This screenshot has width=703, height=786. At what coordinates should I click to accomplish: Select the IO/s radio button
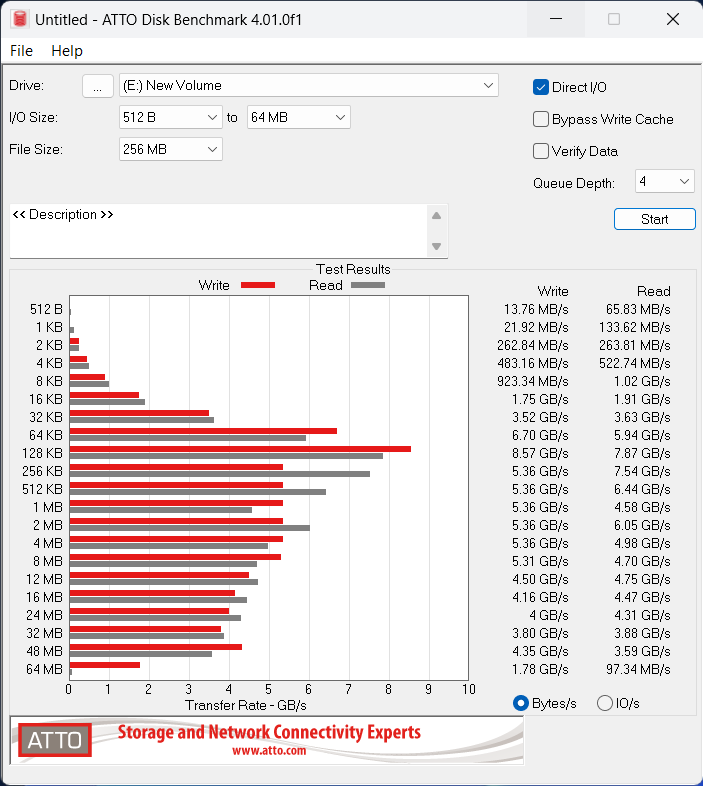[604, 703]
